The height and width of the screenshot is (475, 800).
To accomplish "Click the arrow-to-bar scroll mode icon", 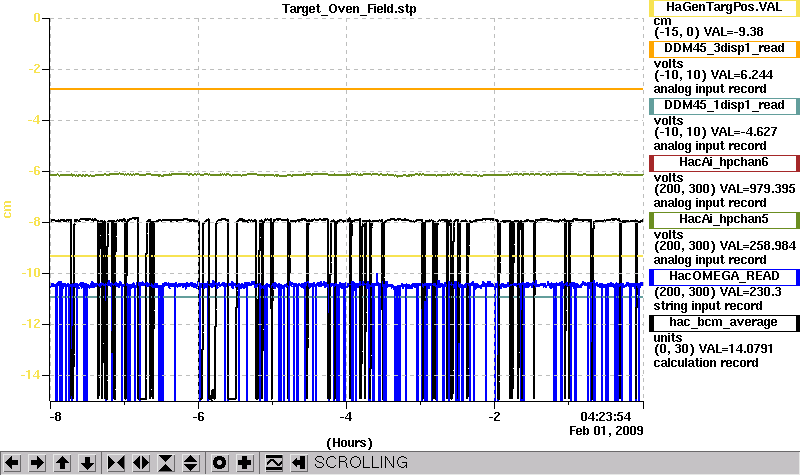I will (x=298, y=463).
